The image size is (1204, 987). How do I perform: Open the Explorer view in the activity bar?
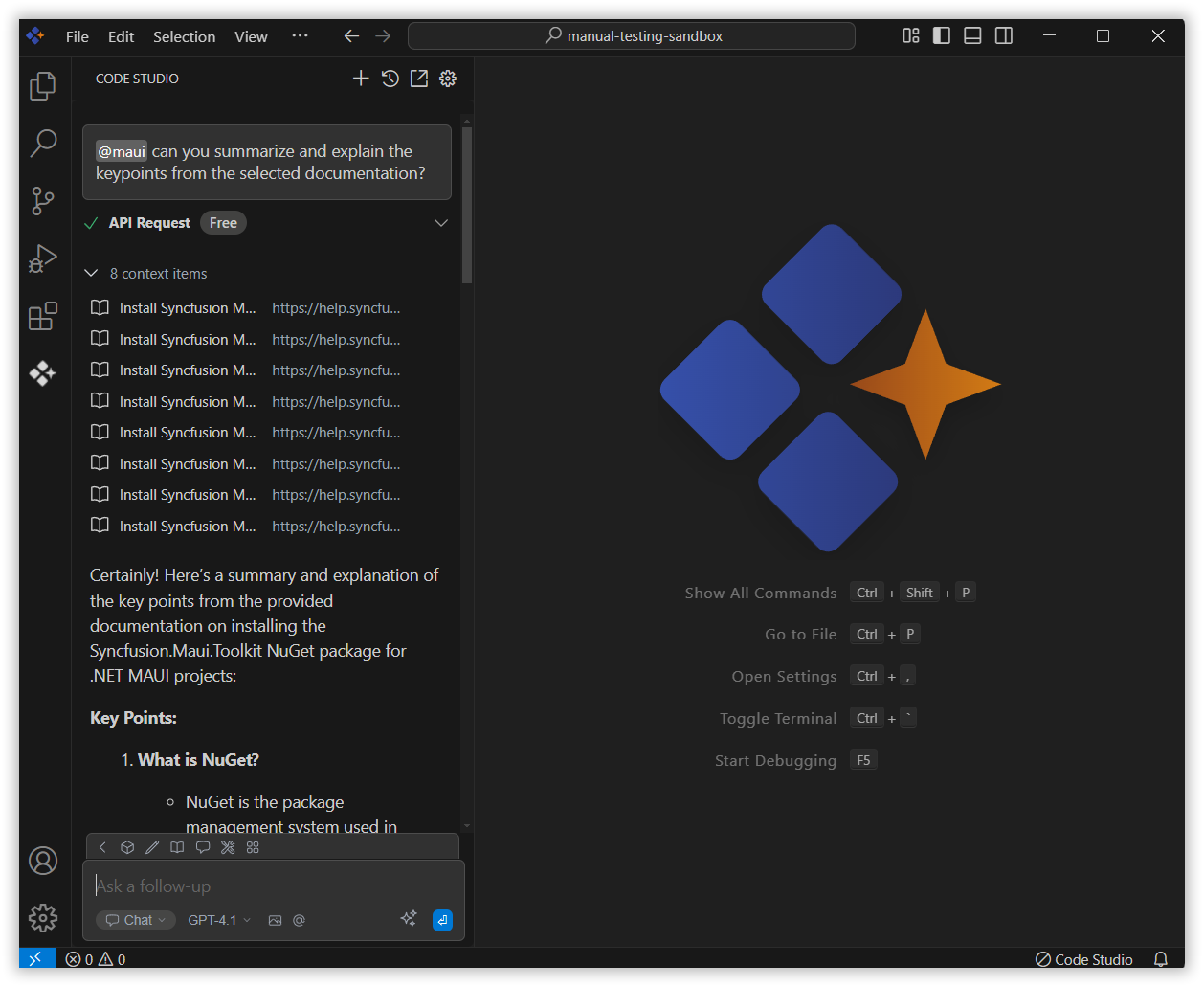43,86
